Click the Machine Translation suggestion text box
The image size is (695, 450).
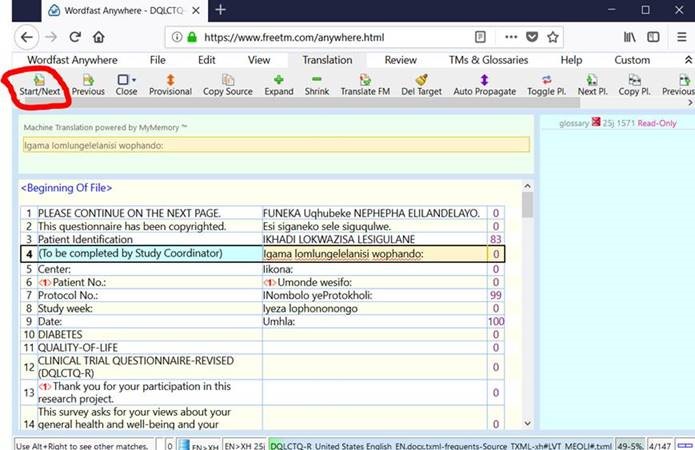click(x=275, y=144)
